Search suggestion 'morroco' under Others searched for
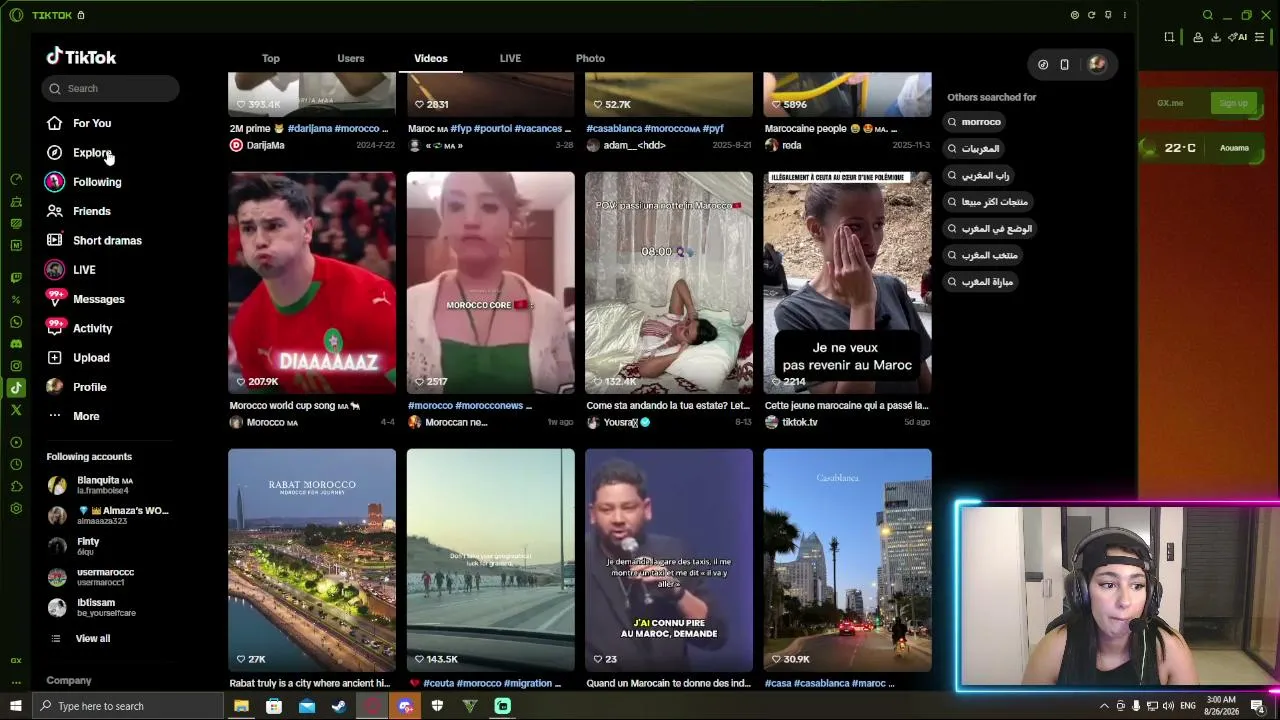The width and height of the screenshot is (1280, 720). [975, 122]
